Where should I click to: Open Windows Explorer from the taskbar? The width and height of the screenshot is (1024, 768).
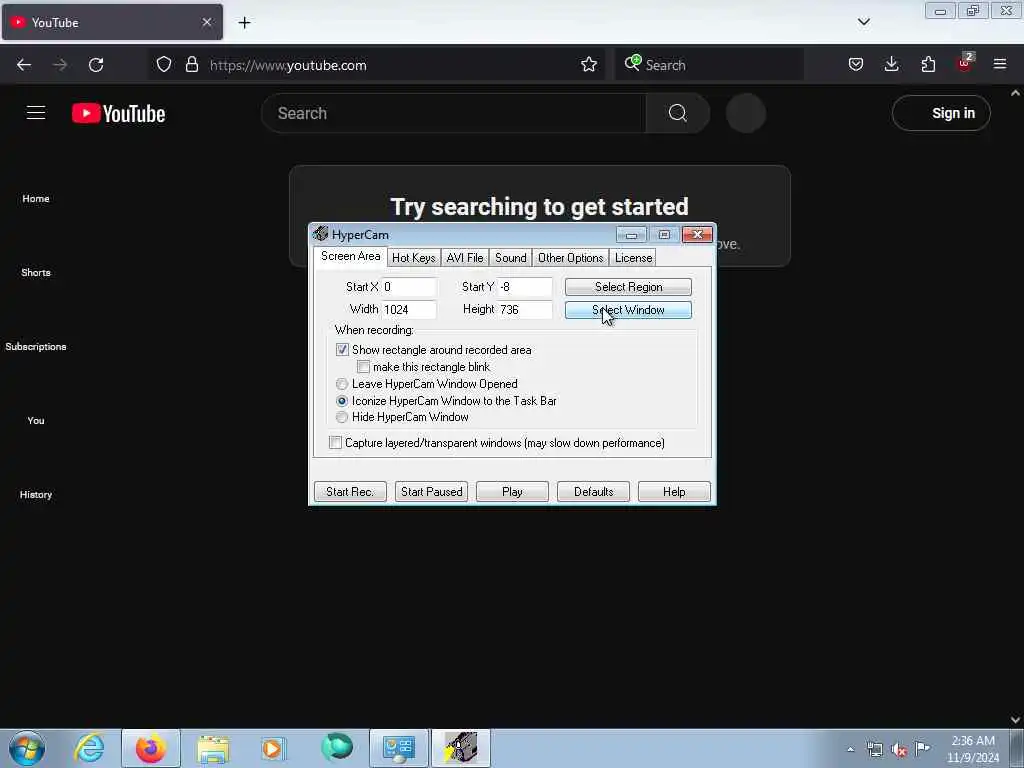[213, 748]
